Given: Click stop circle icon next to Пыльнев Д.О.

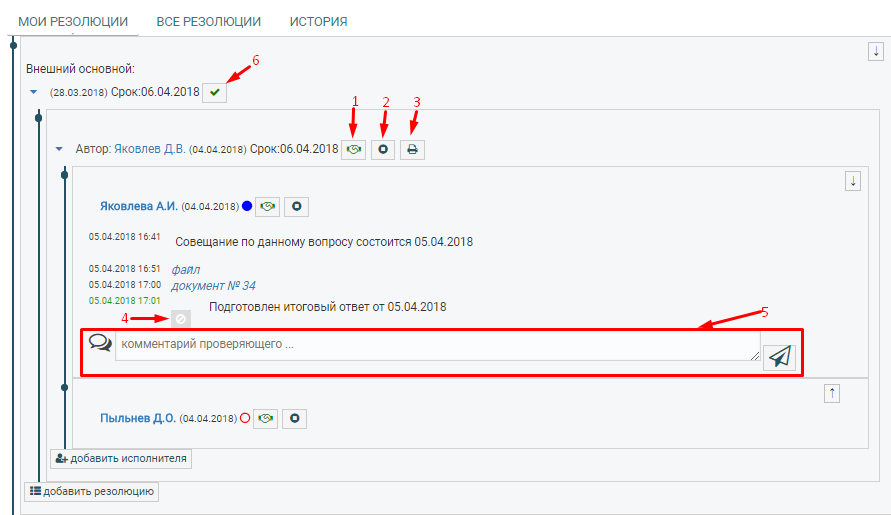Looking at the screenshot, I should click(295, 418).
